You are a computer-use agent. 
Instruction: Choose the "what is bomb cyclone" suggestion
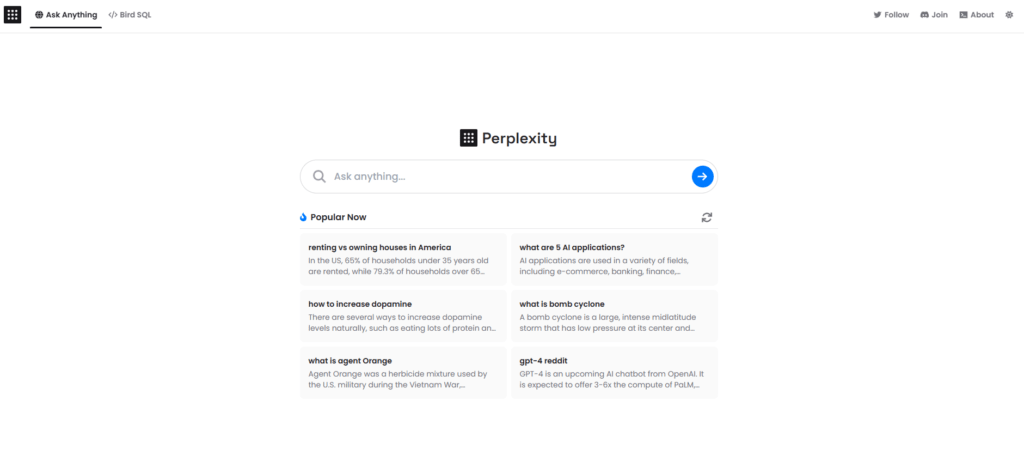(x=614, y=316)
